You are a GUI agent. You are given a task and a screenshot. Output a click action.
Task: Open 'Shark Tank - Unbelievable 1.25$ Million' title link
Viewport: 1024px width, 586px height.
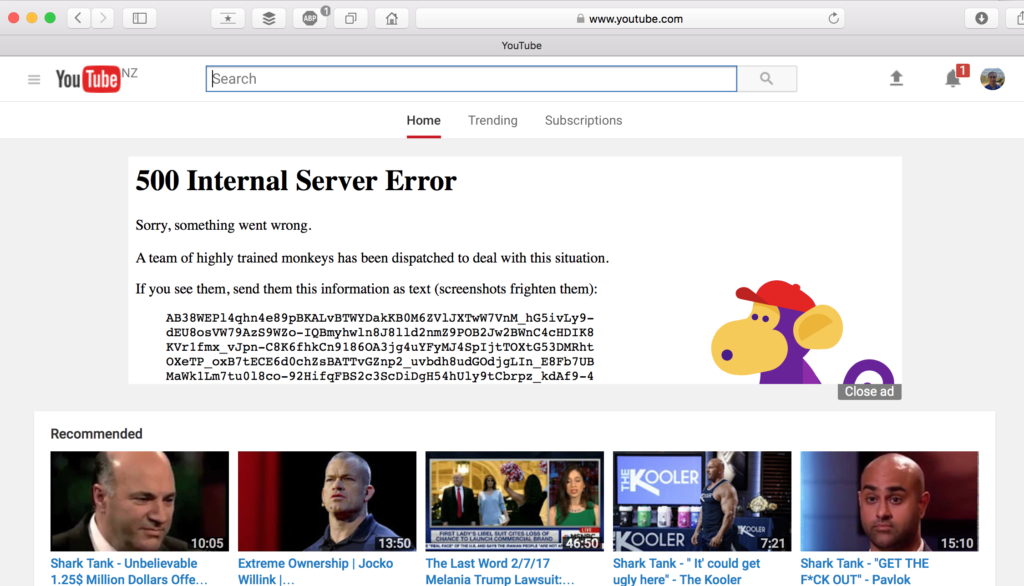pos(129,572)
